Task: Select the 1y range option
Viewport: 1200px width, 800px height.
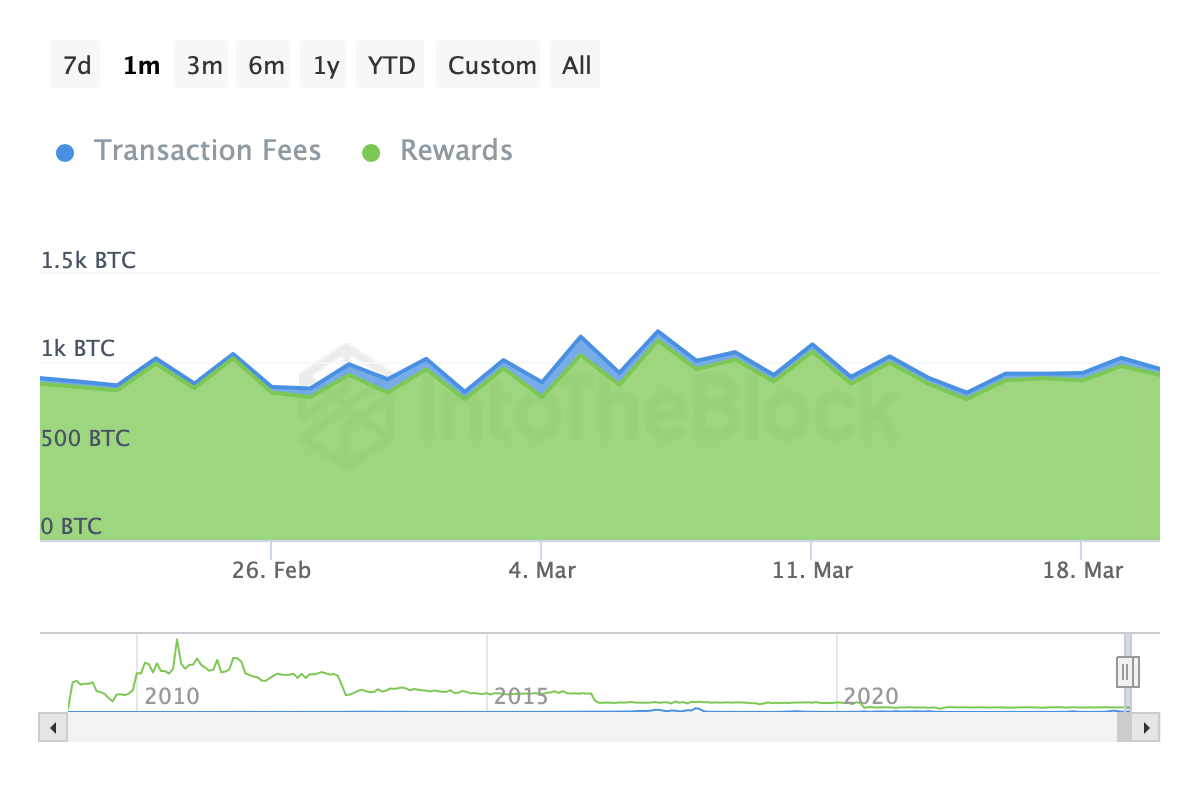Action: pyautogui.click(x=326, y=65)
